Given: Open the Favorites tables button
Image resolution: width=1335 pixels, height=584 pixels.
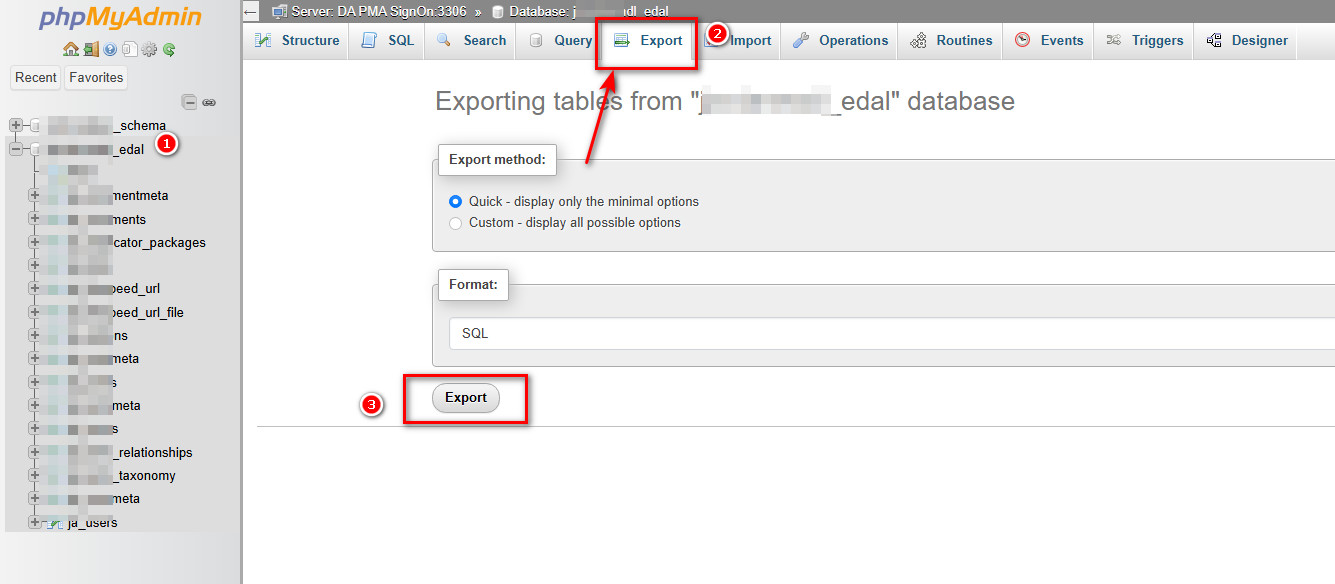Looking at the screenshot, I should click(x=96, y=77).
